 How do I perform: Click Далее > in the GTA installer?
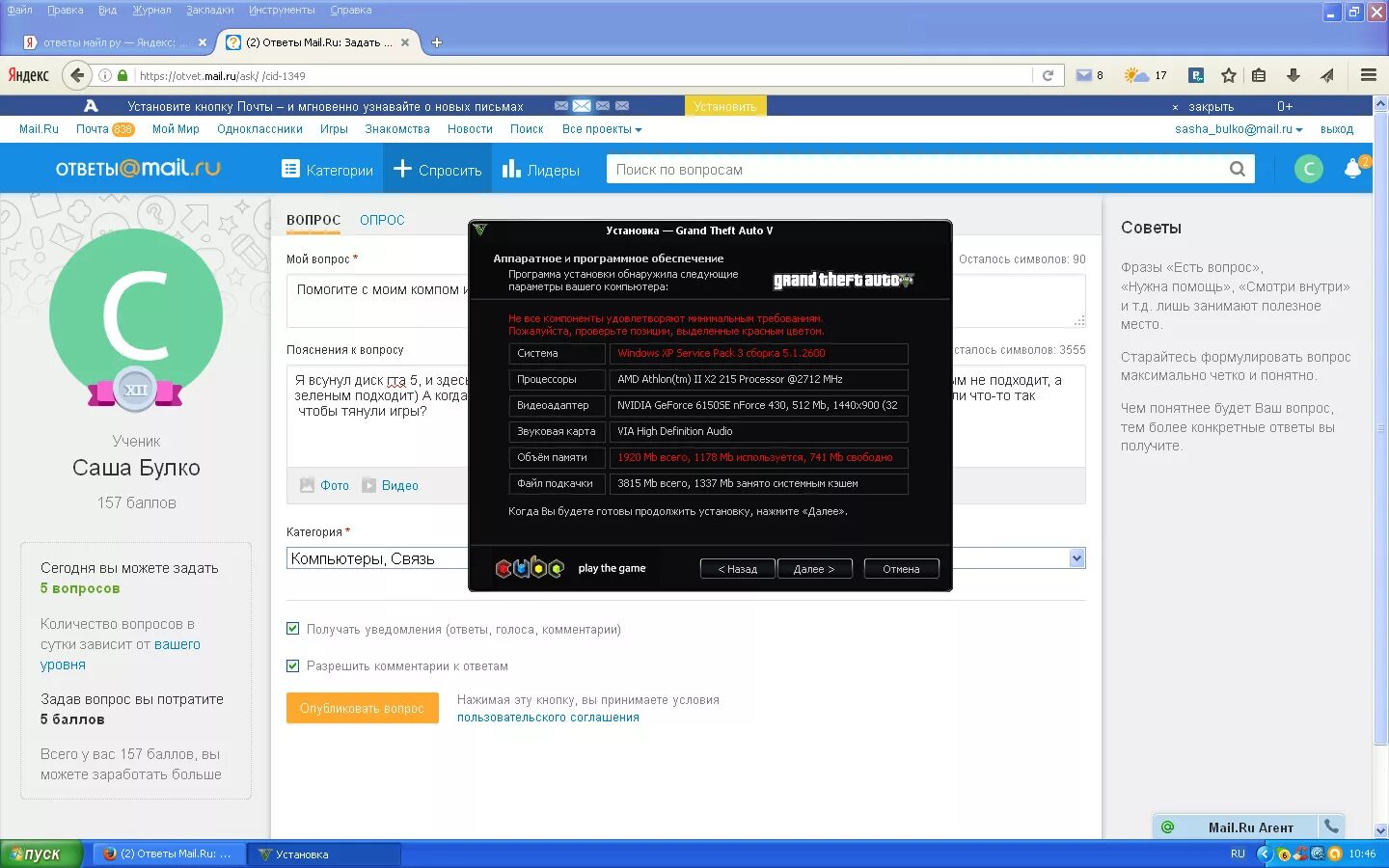(814, 569)
